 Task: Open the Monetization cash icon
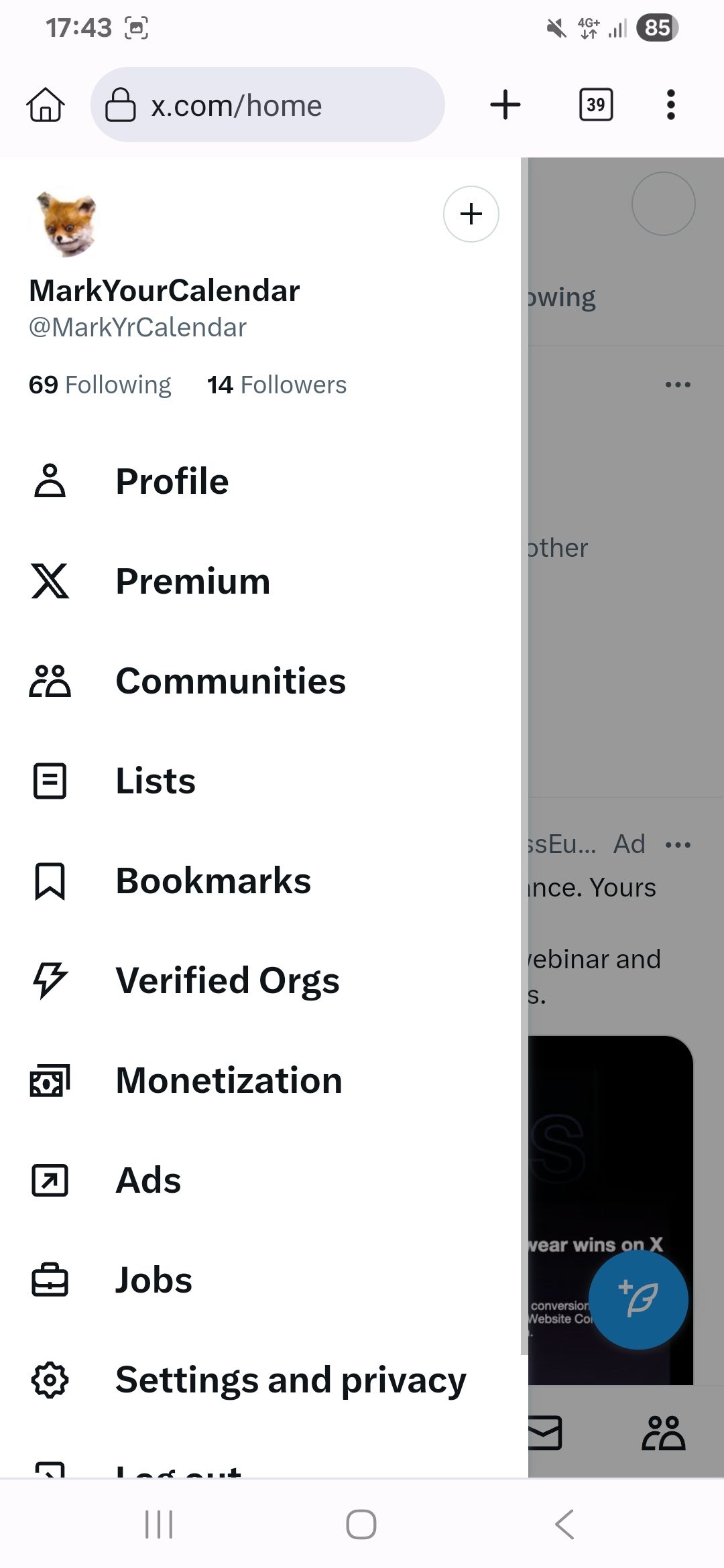click(50, 1080)
